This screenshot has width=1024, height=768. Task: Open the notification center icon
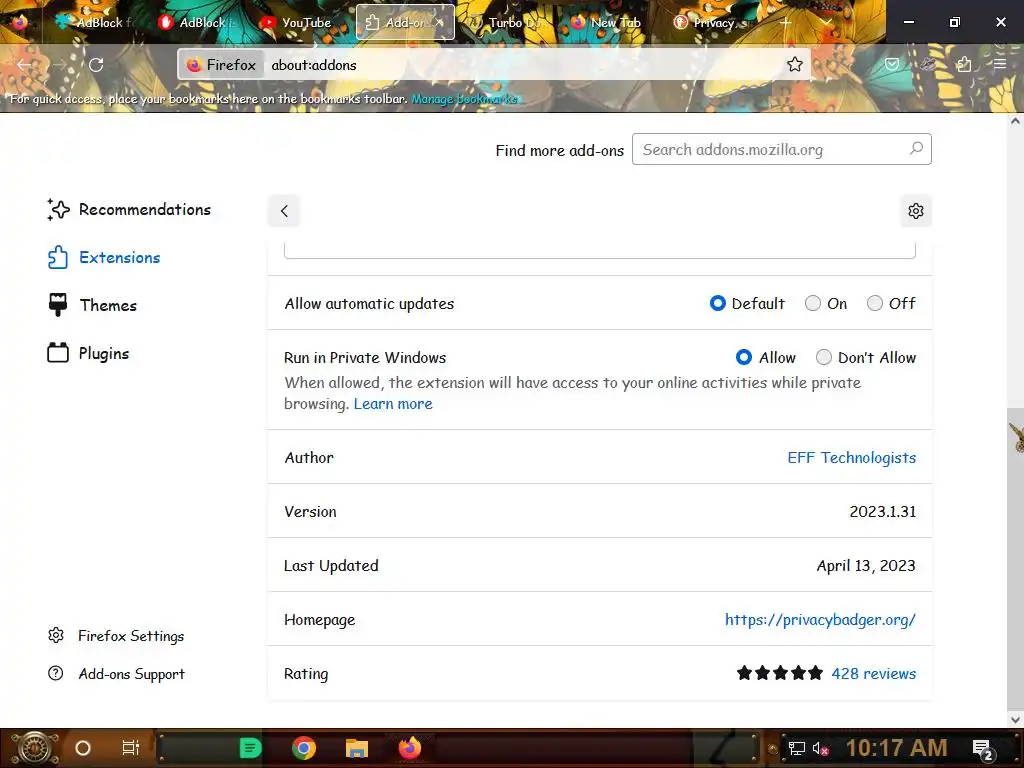pyautogui.click(x=984, y=749)
